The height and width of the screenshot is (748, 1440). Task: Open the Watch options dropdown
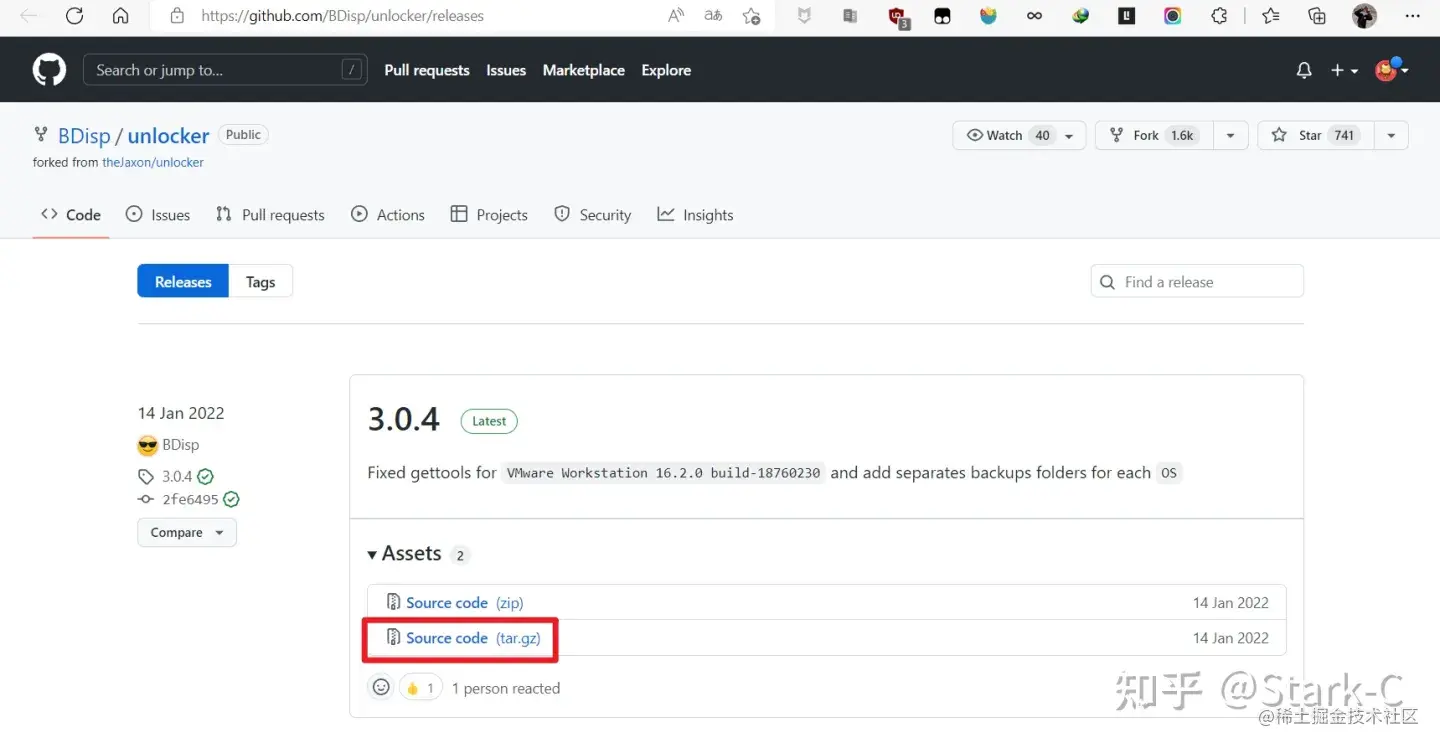click(x=1070, y=136)
